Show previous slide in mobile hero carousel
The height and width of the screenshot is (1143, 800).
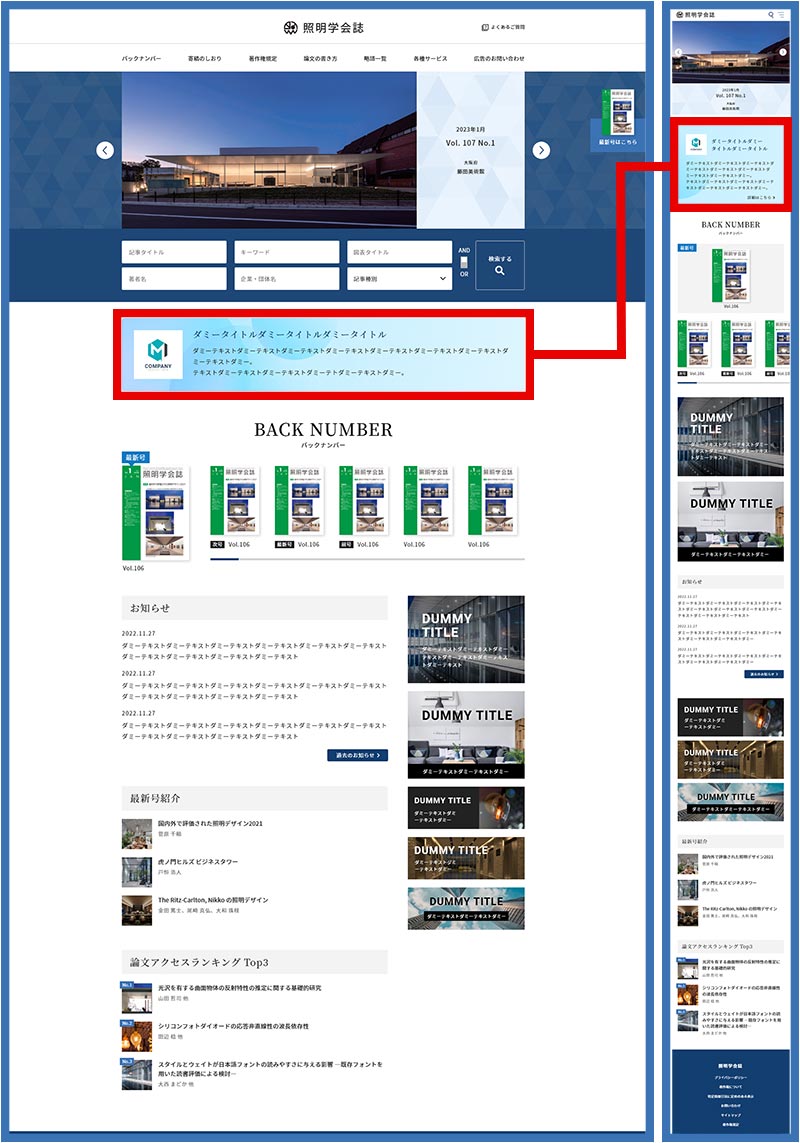pos(678,52)
